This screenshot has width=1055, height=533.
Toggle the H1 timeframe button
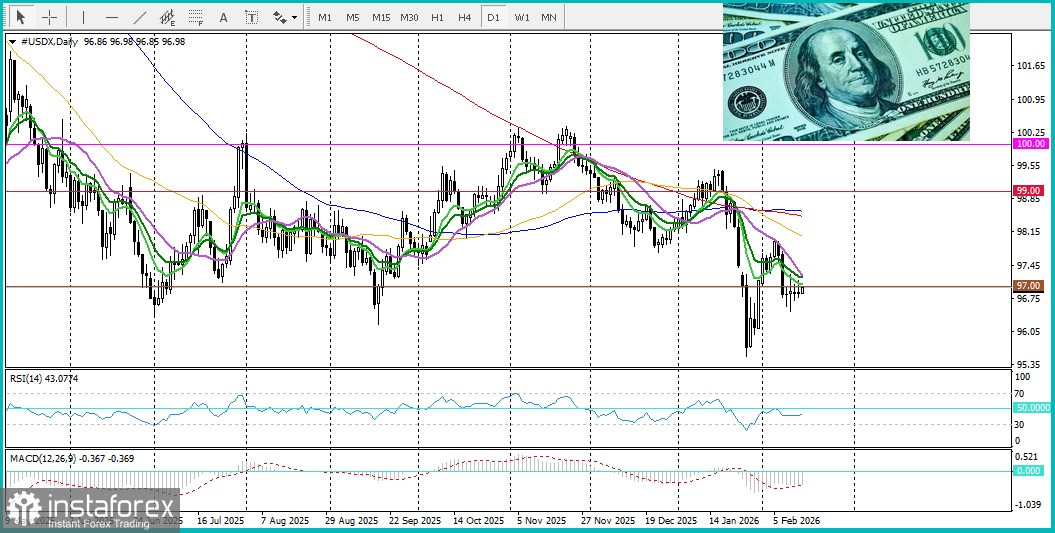tap(437, 17)
